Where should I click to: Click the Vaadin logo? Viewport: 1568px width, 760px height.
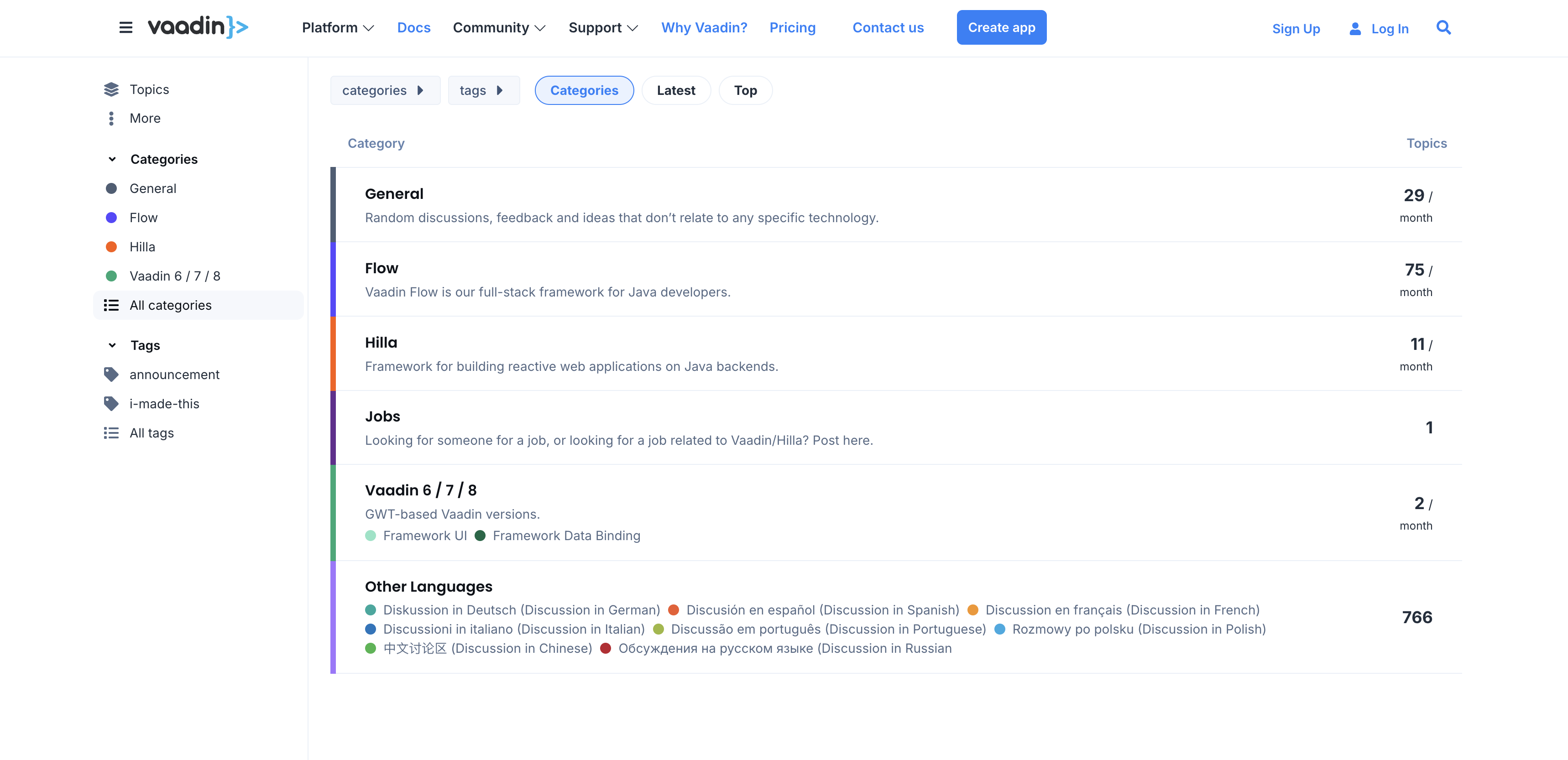(198, 27)
